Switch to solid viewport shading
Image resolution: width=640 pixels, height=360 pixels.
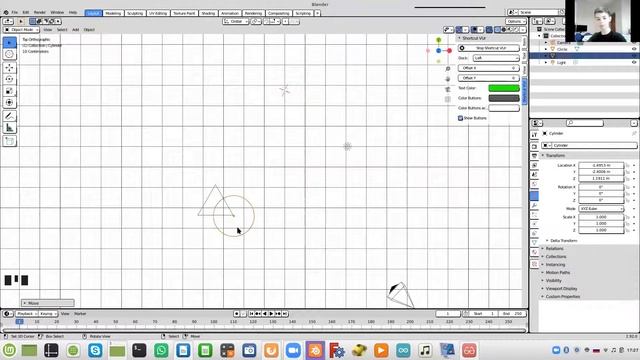click(504, 30)
